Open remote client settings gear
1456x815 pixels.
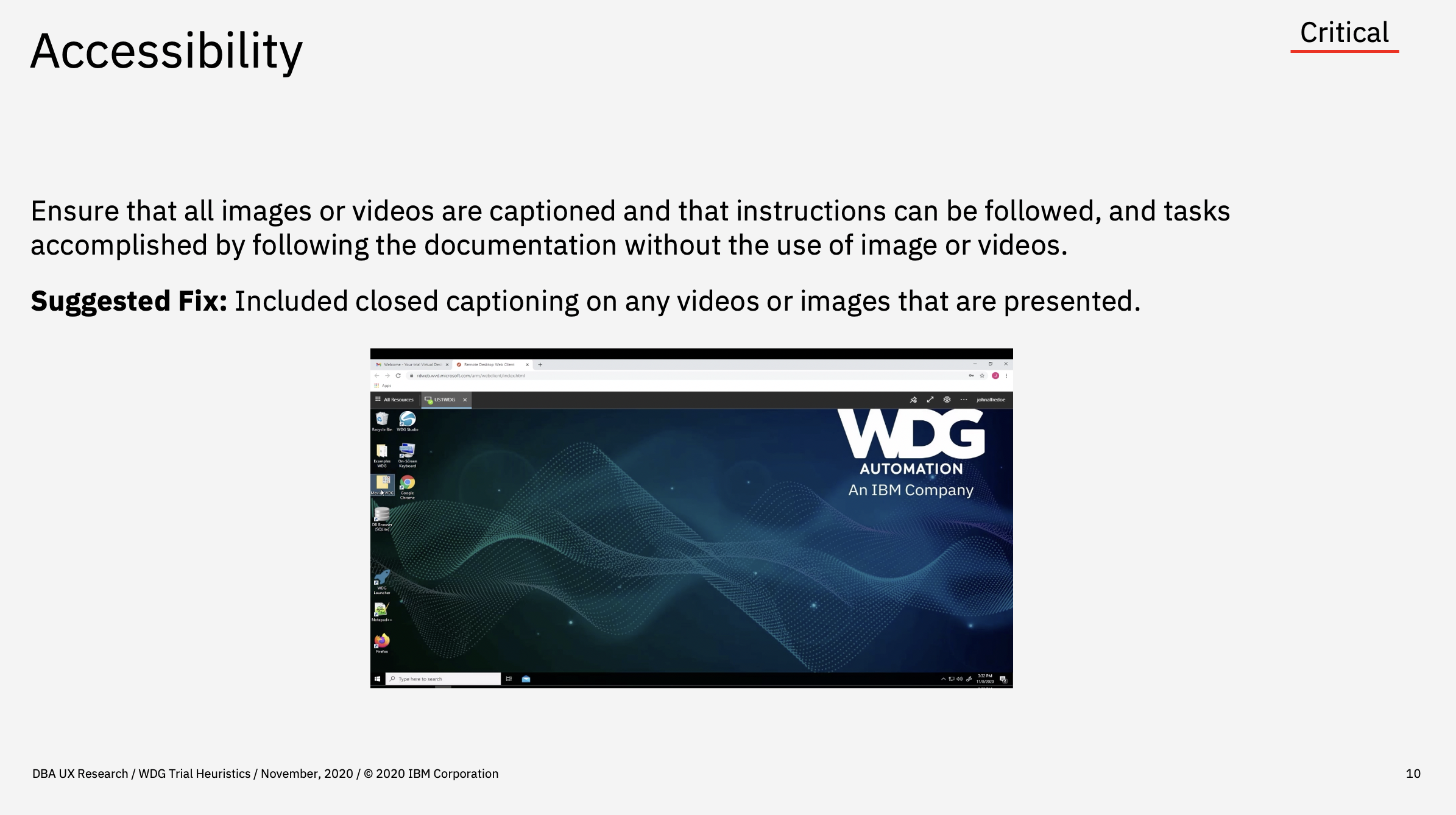(x=947, y=400)
